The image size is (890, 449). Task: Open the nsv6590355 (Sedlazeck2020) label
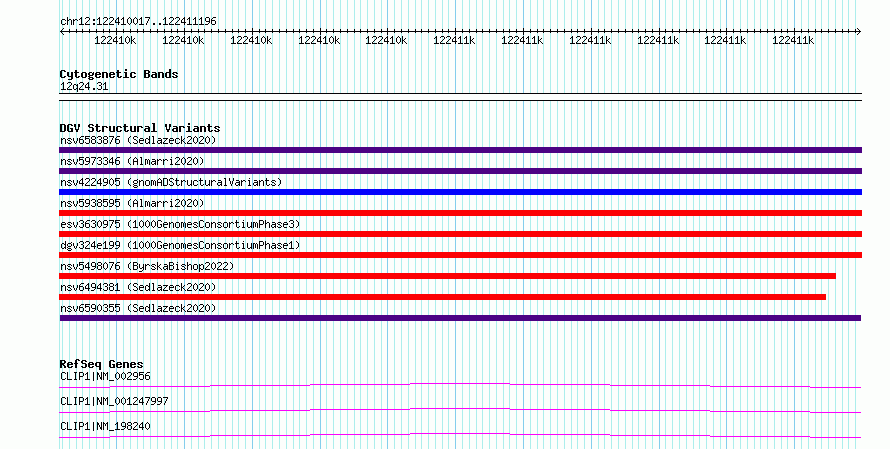pos(138,308)
